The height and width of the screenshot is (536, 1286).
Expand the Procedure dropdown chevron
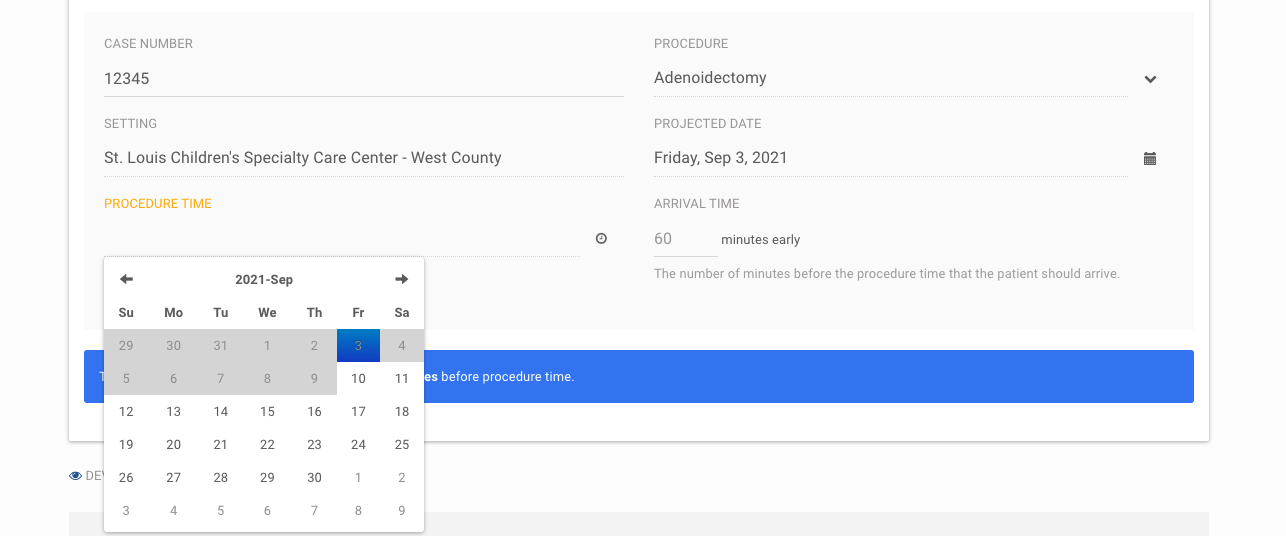click(x=1150, y=79)
